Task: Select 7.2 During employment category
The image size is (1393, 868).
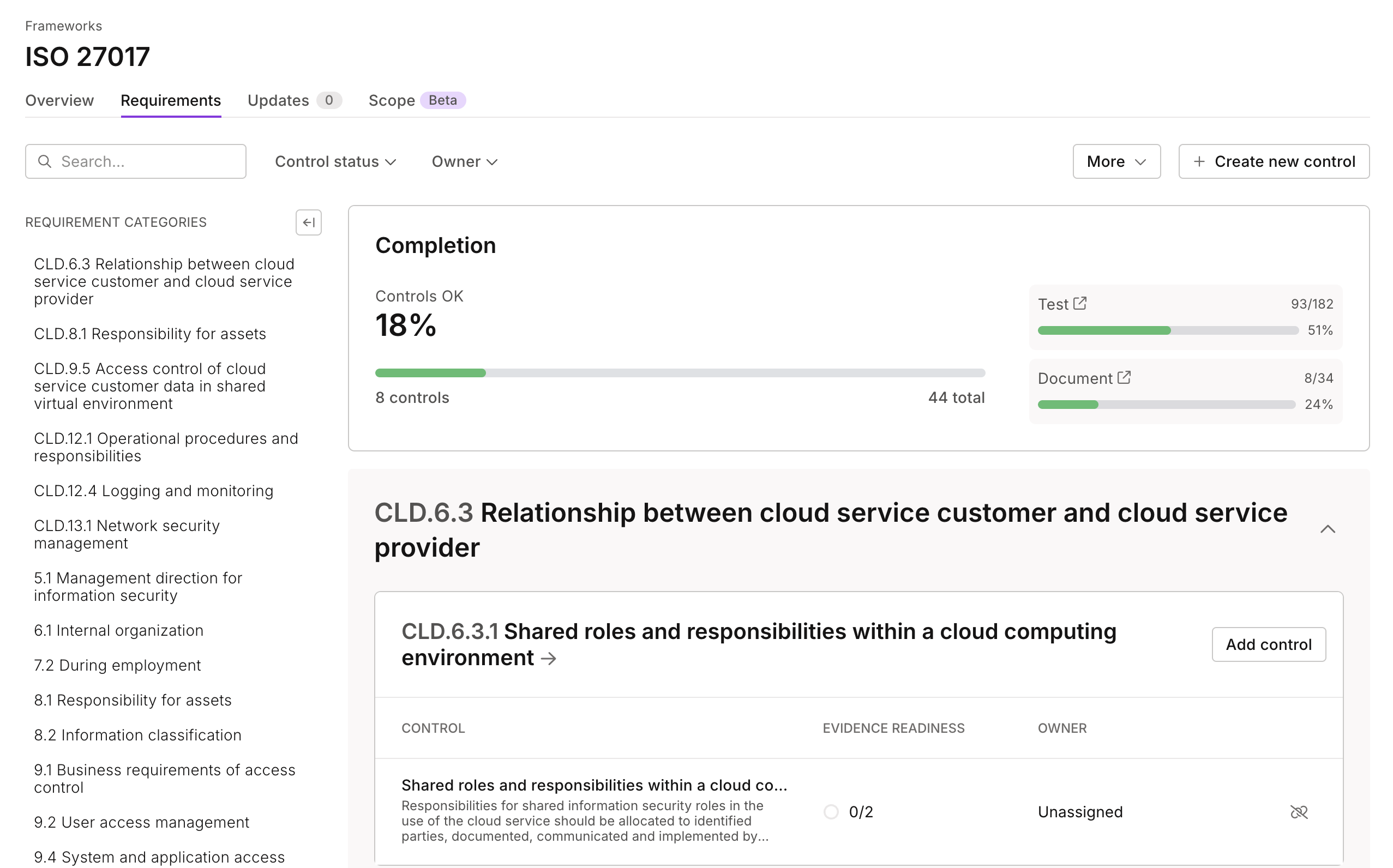Action: 117,665
